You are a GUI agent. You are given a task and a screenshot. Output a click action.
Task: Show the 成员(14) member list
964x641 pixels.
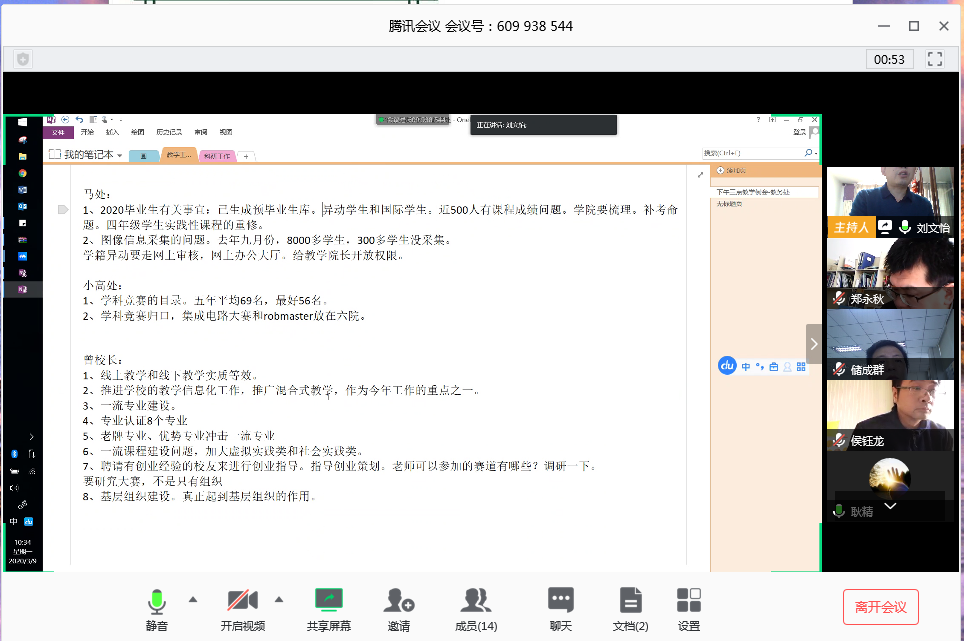pos(475,605)
